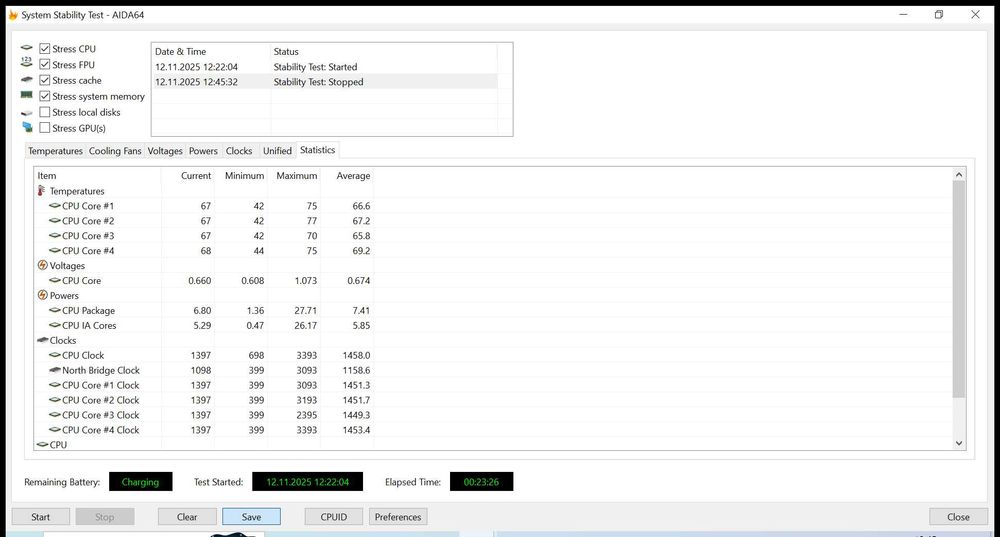Click the CPU chip icon beside Stress CPU

pyautogui.click(x=26, y=48)
